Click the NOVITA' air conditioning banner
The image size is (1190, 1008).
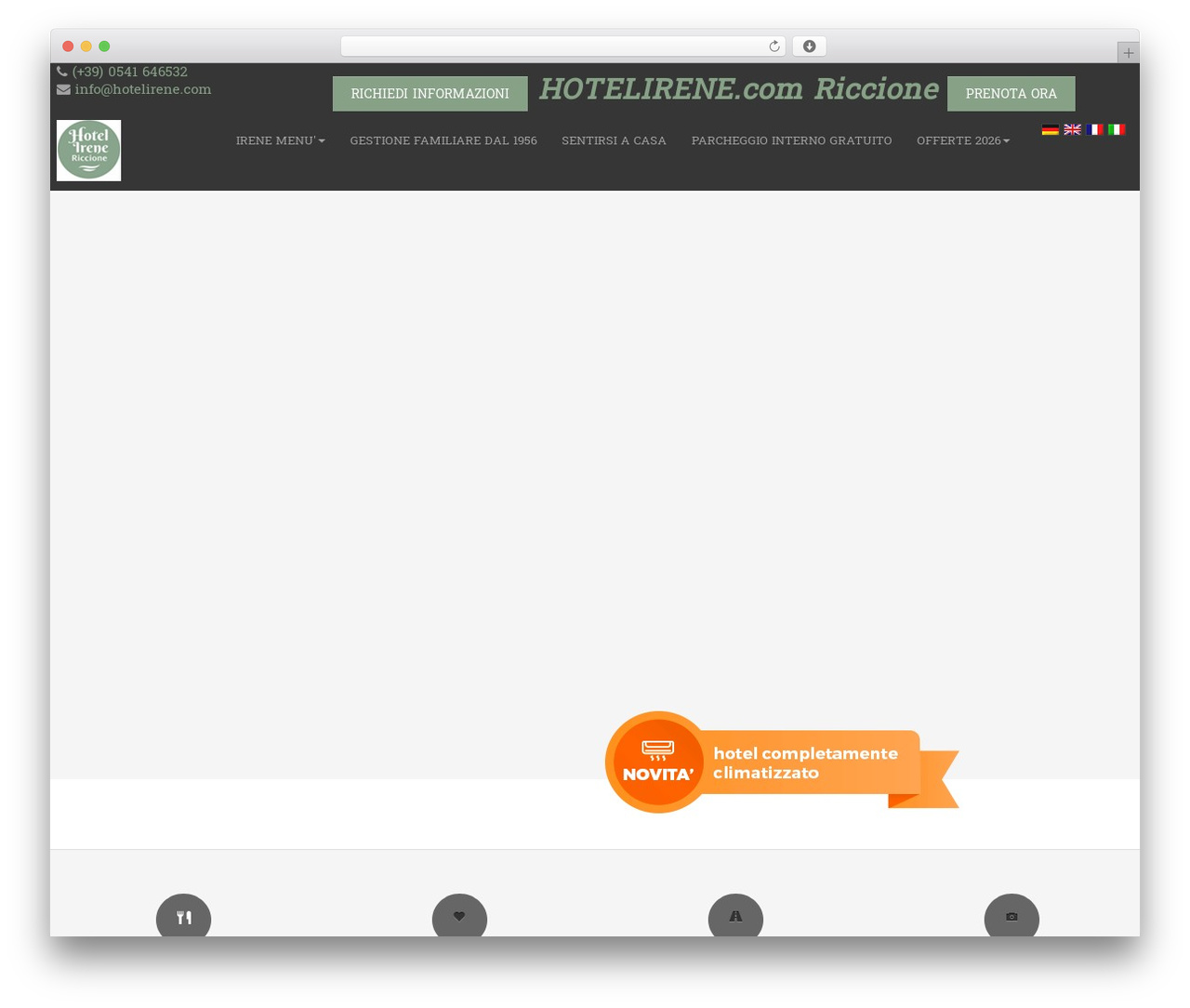pos(781,763)
